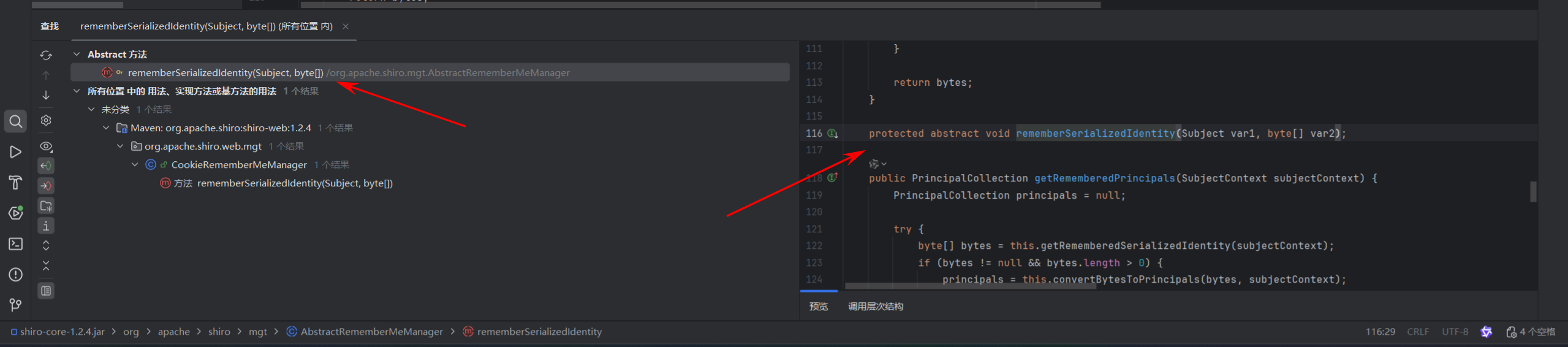
Task: Select the 预览 tab
Action: coord(819,307)
